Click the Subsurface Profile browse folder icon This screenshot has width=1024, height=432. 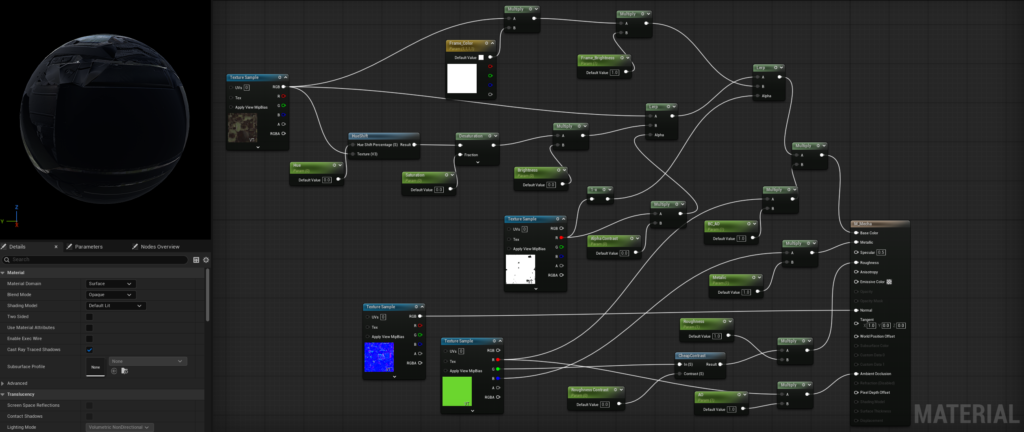tap(124, 370)
